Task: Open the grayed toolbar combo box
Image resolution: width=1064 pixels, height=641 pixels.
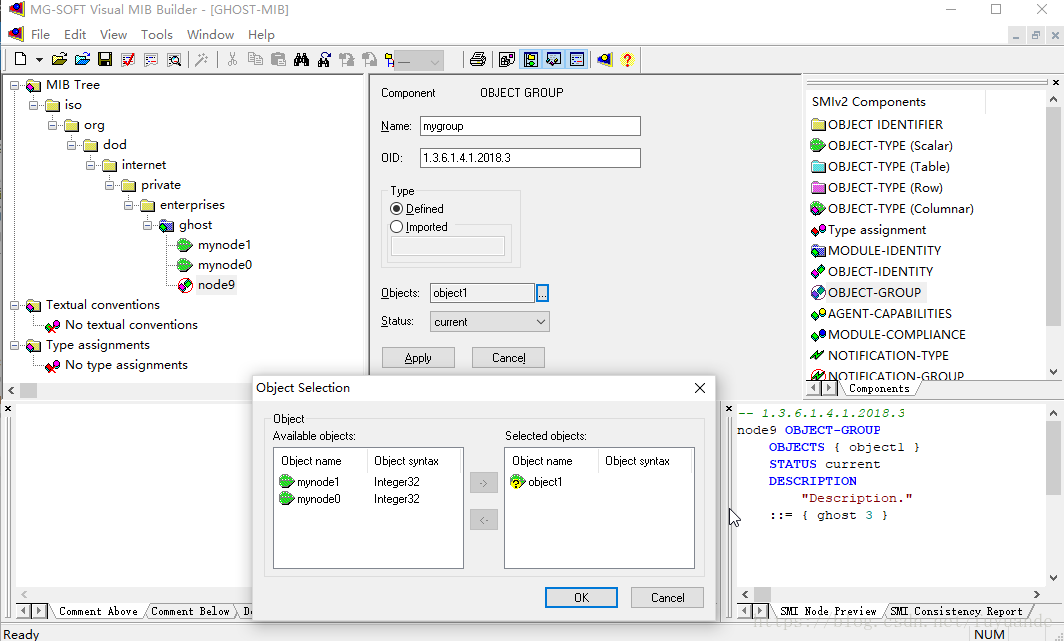Action: click(420, 61)
